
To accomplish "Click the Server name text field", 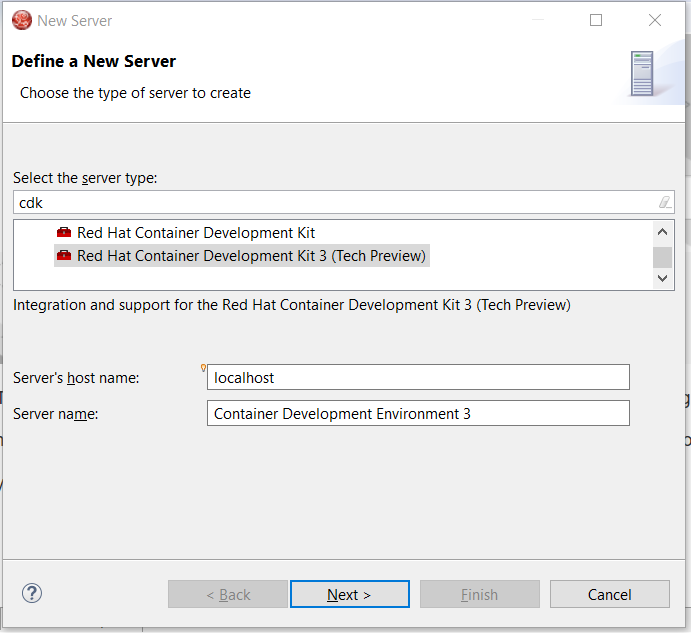I will 418,413.
